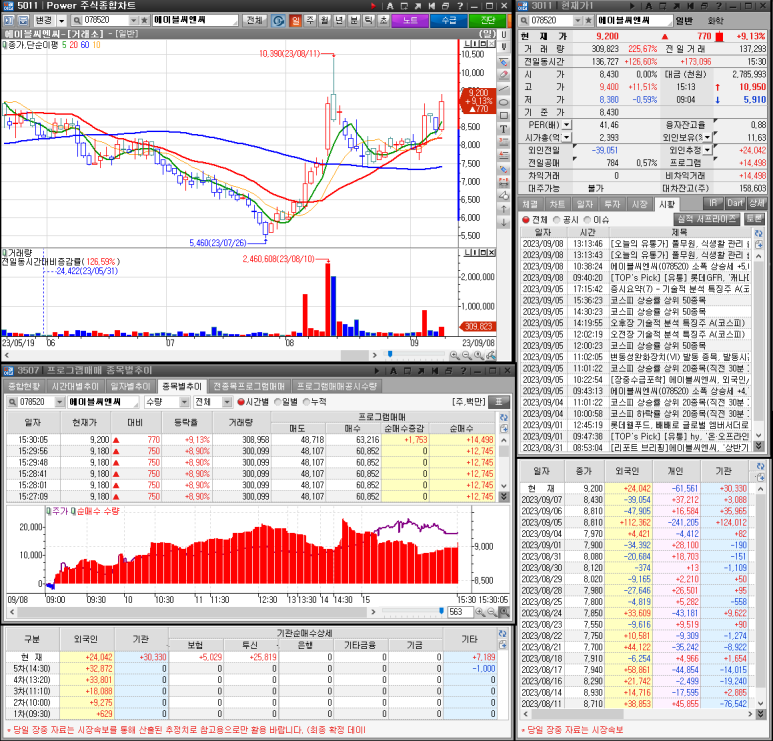
Task: Switch to the 프로그램매매공시수량 tab
Action: 337,386
